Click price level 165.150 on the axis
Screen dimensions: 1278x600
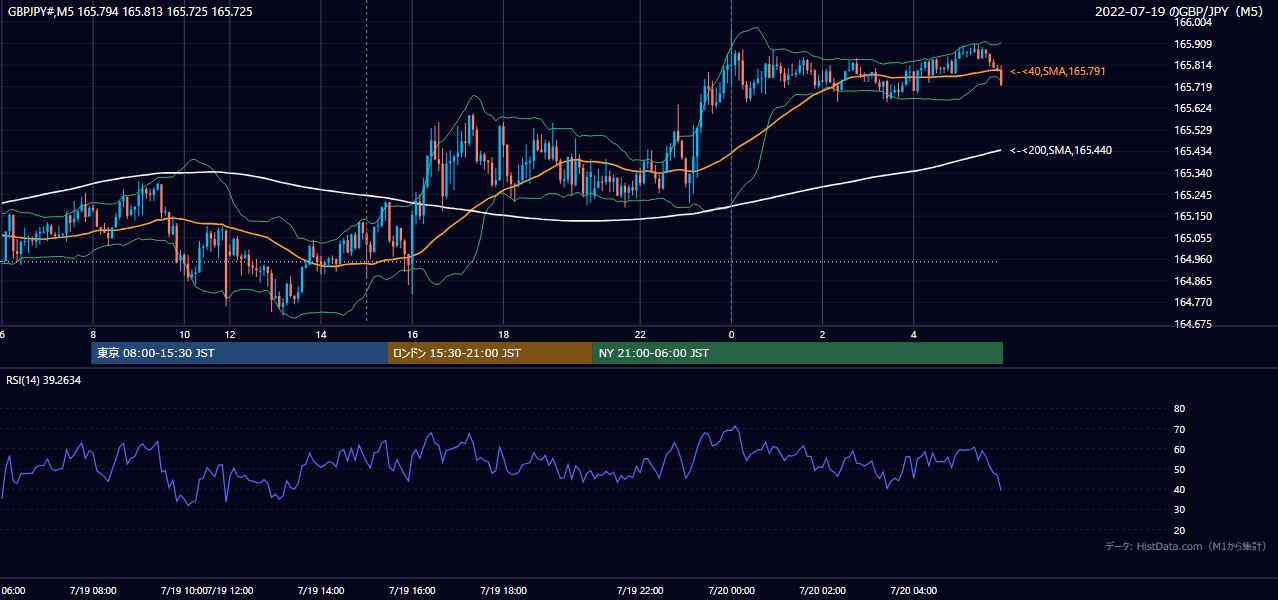point(1194,216)
